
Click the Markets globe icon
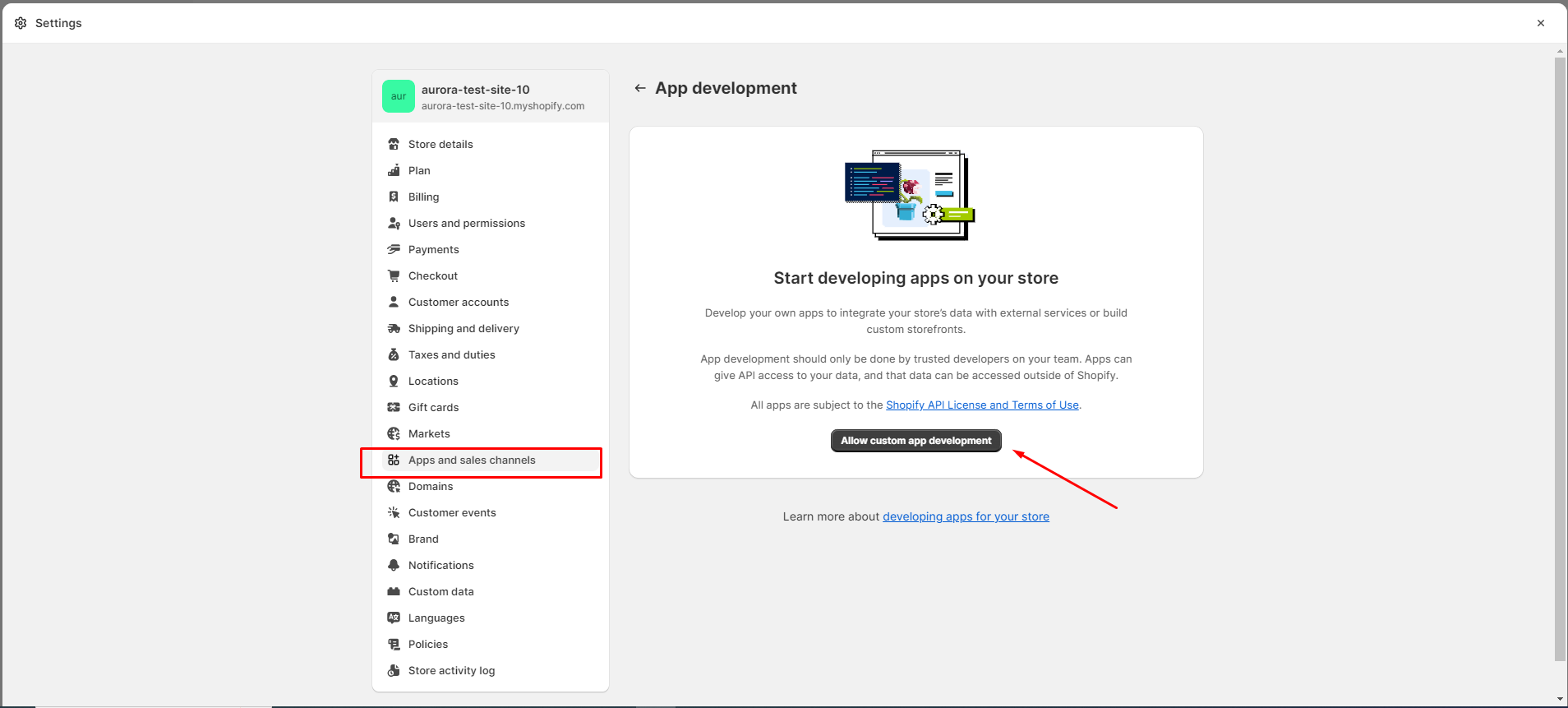[x=394, y=433]
